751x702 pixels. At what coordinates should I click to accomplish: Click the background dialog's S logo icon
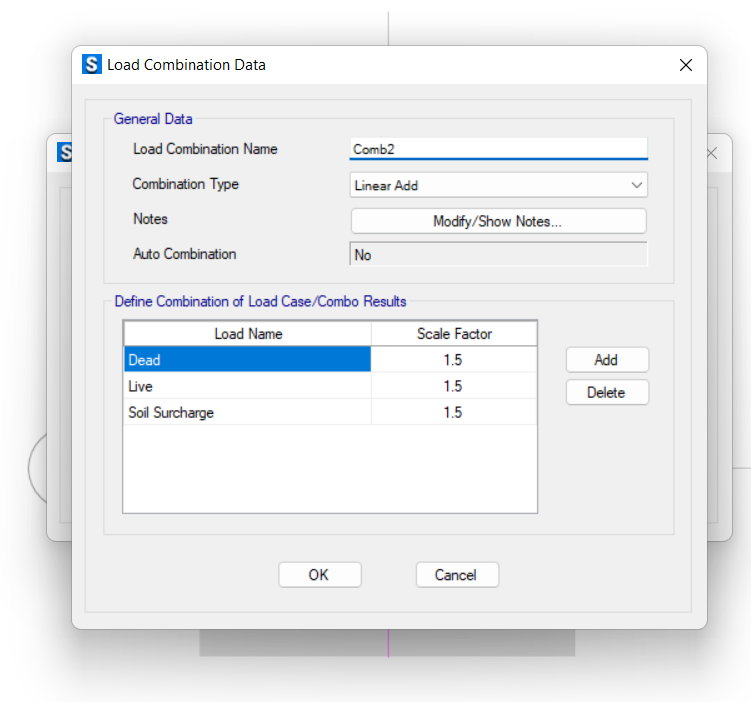(x=64, y=152)
